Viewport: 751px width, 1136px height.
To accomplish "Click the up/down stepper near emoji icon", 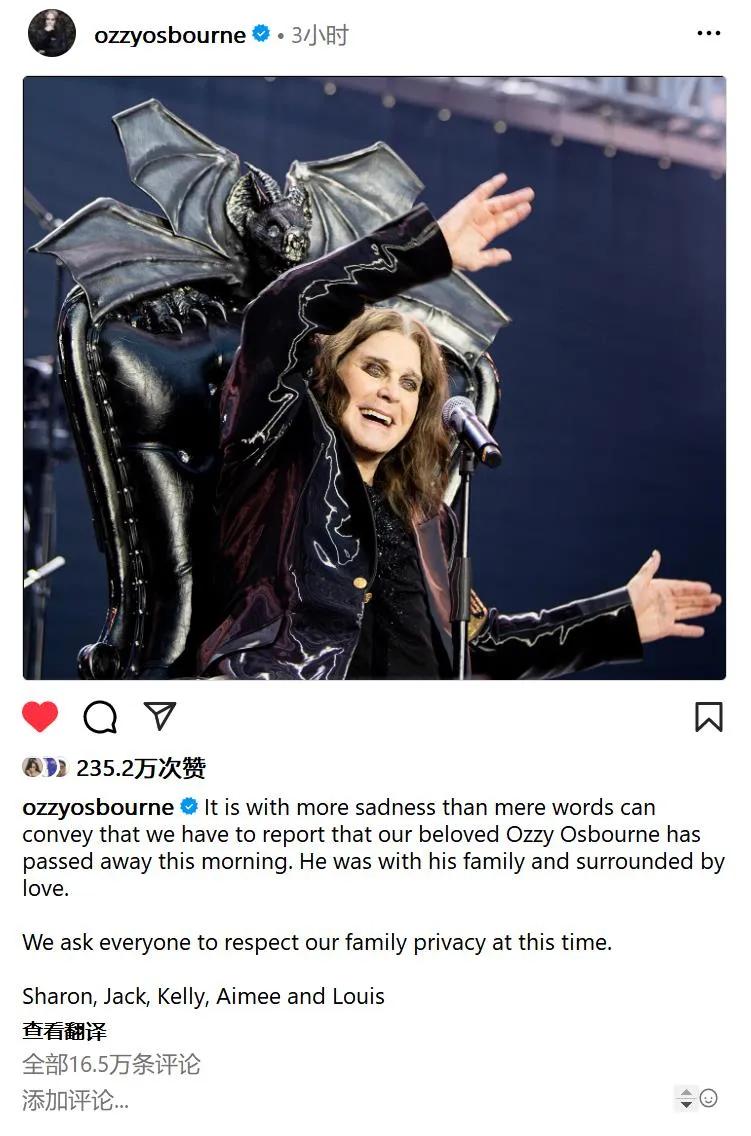I will click(x=685, y=1098).
